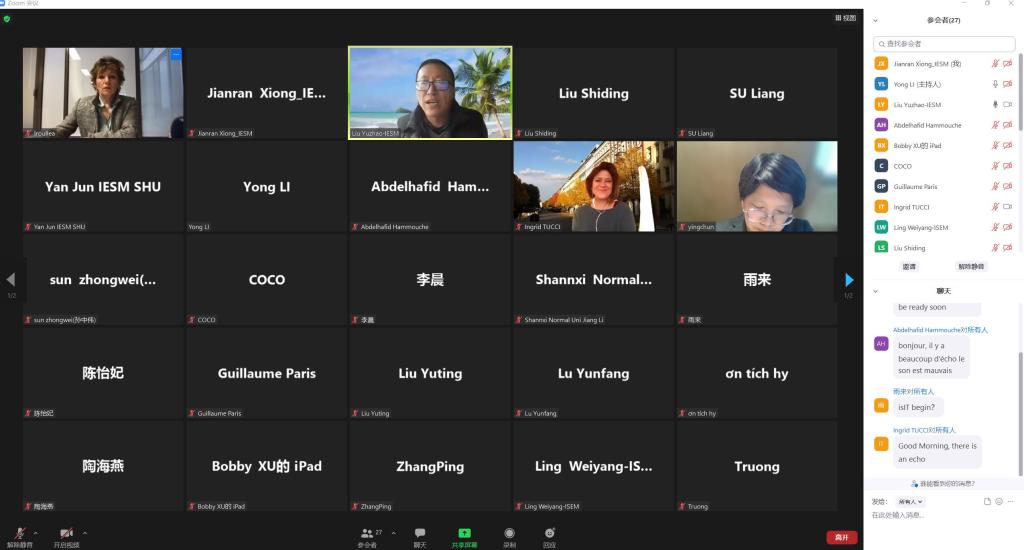The image size is (1024, 550).
Task: Start video with the 开启视频 toolbar button
Action: 66,534
